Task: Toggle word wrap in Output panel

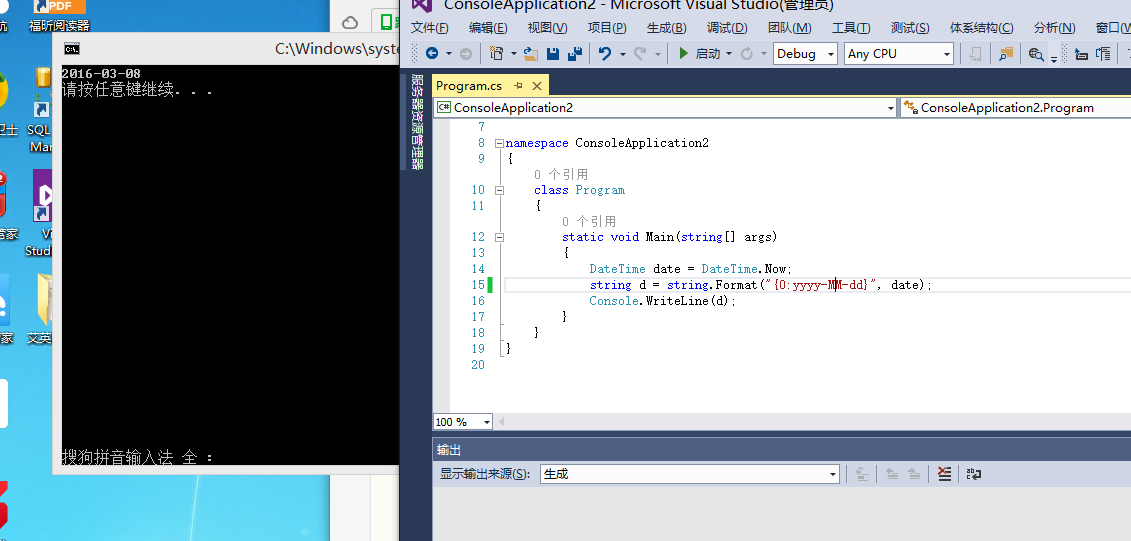Action: (x=974, y=474)
